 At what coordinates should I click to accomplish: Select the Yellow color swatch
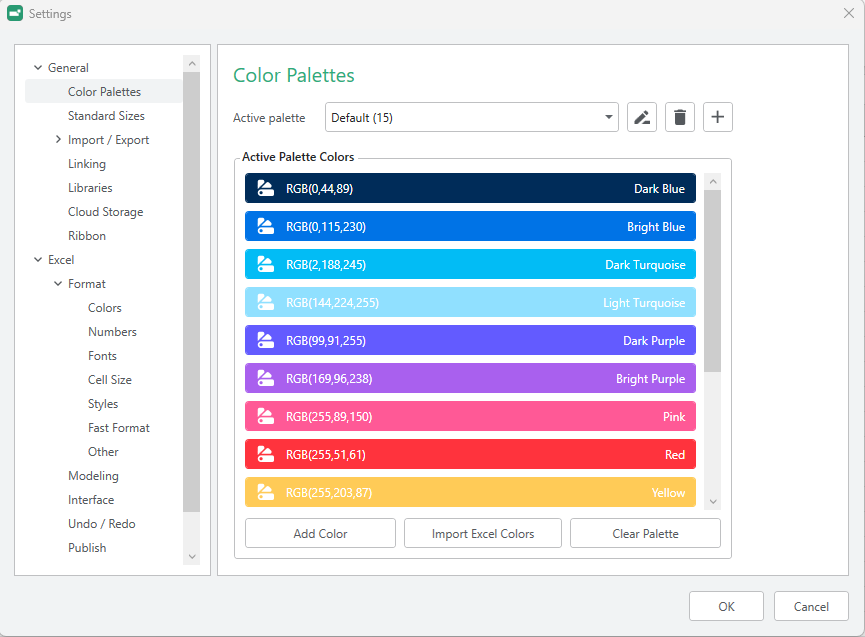click(470, 493)
